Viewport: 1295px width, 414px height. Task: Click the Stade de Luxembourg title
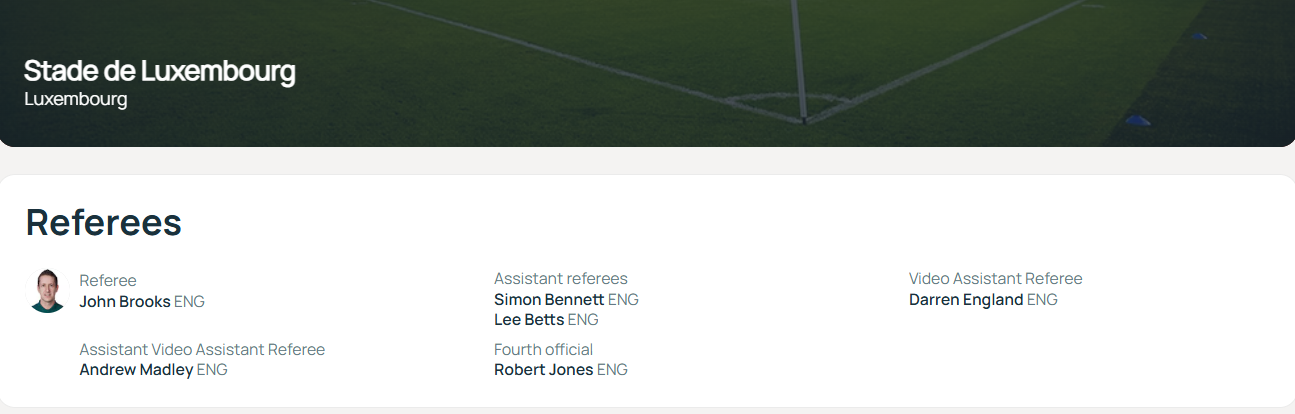coord(160,72)
